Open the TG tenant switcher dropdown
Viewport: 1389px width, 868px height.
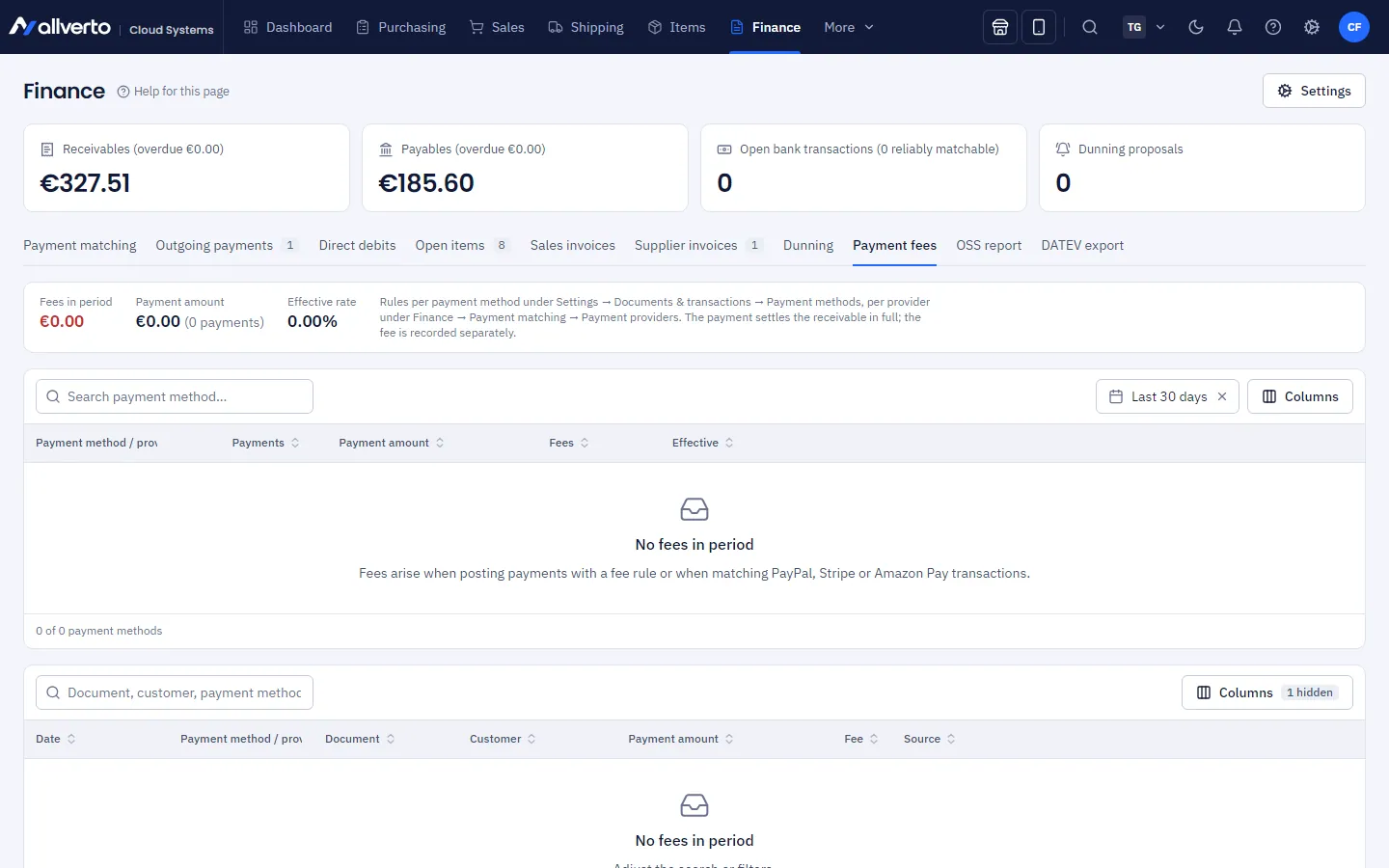(x=1145, y=27)
